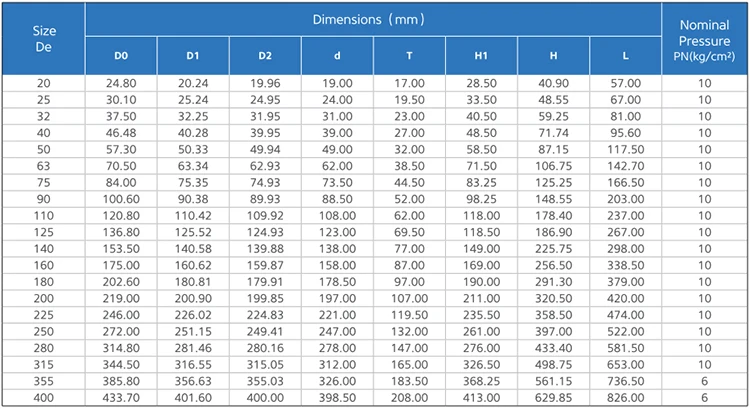Click the H value 629.85

(x=553, y=398)
